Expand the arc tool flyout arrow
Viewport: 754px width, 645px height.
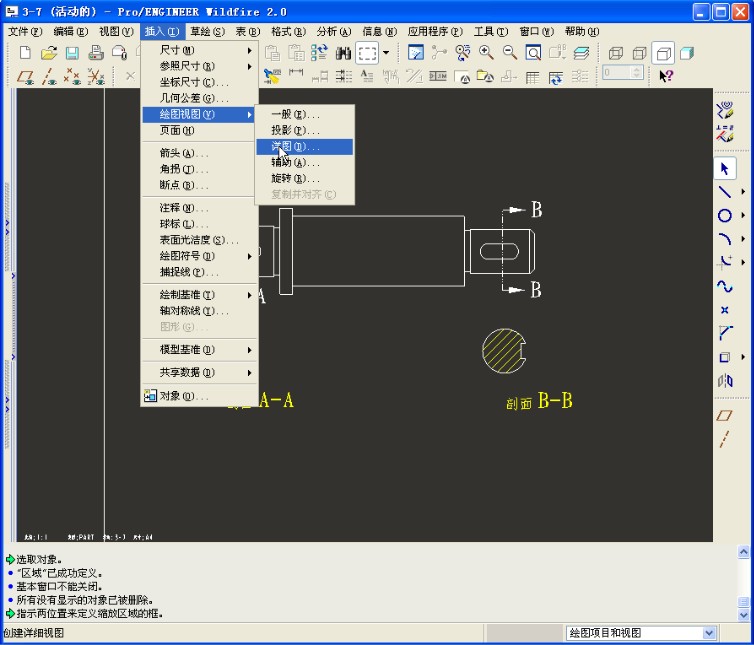coord(743,239)
